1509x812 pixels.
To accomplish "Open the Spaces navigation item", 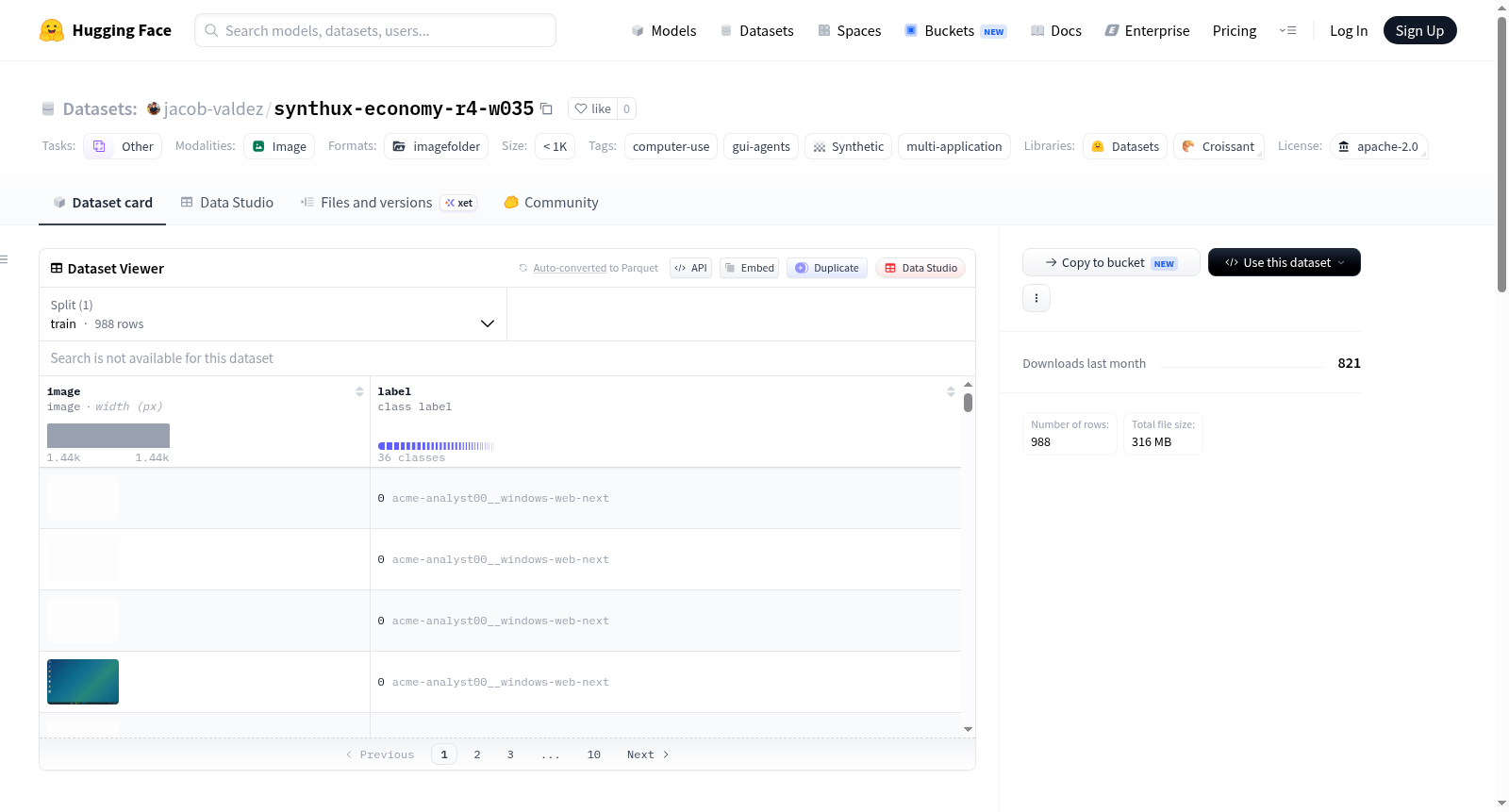I will tap(850, 30).
